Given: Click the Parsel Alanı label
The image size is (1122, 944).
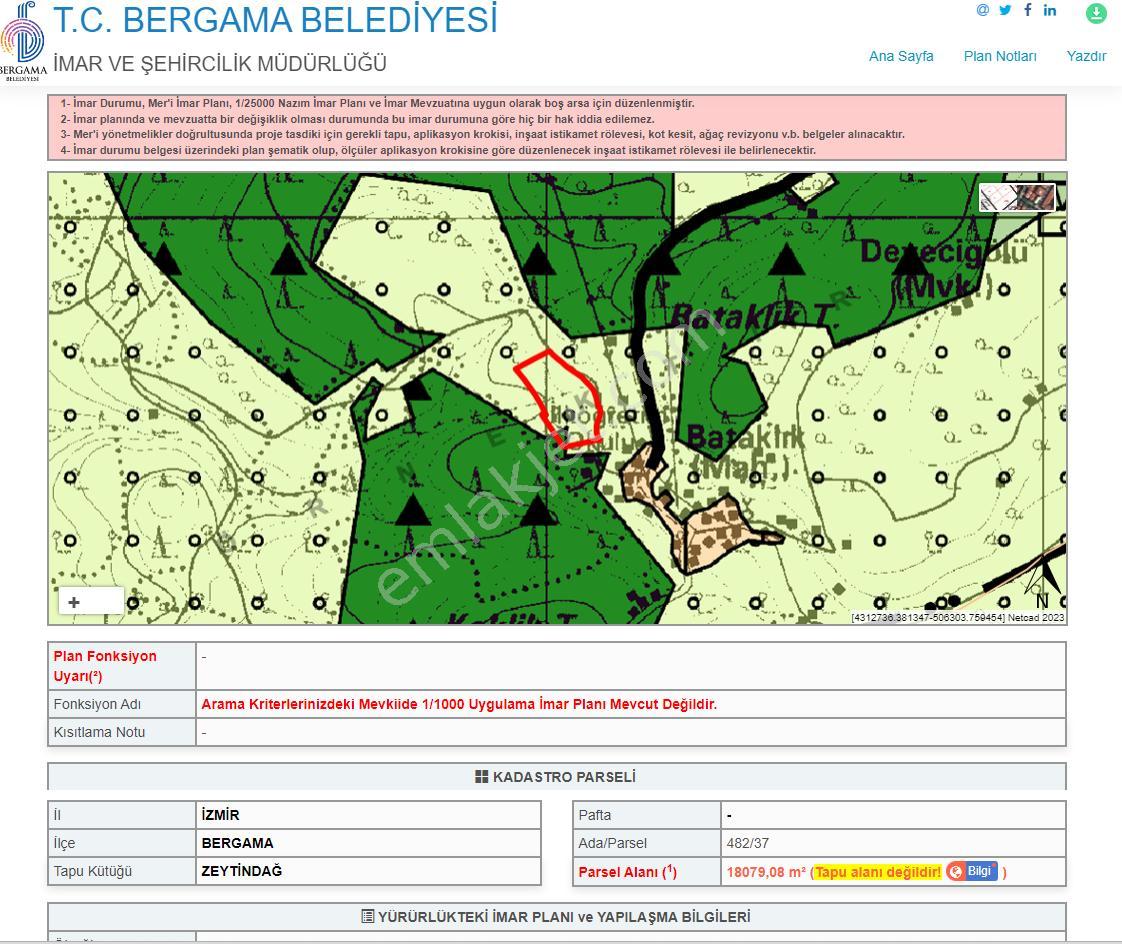Looking at the screenshot, I should tap(628, 872).
